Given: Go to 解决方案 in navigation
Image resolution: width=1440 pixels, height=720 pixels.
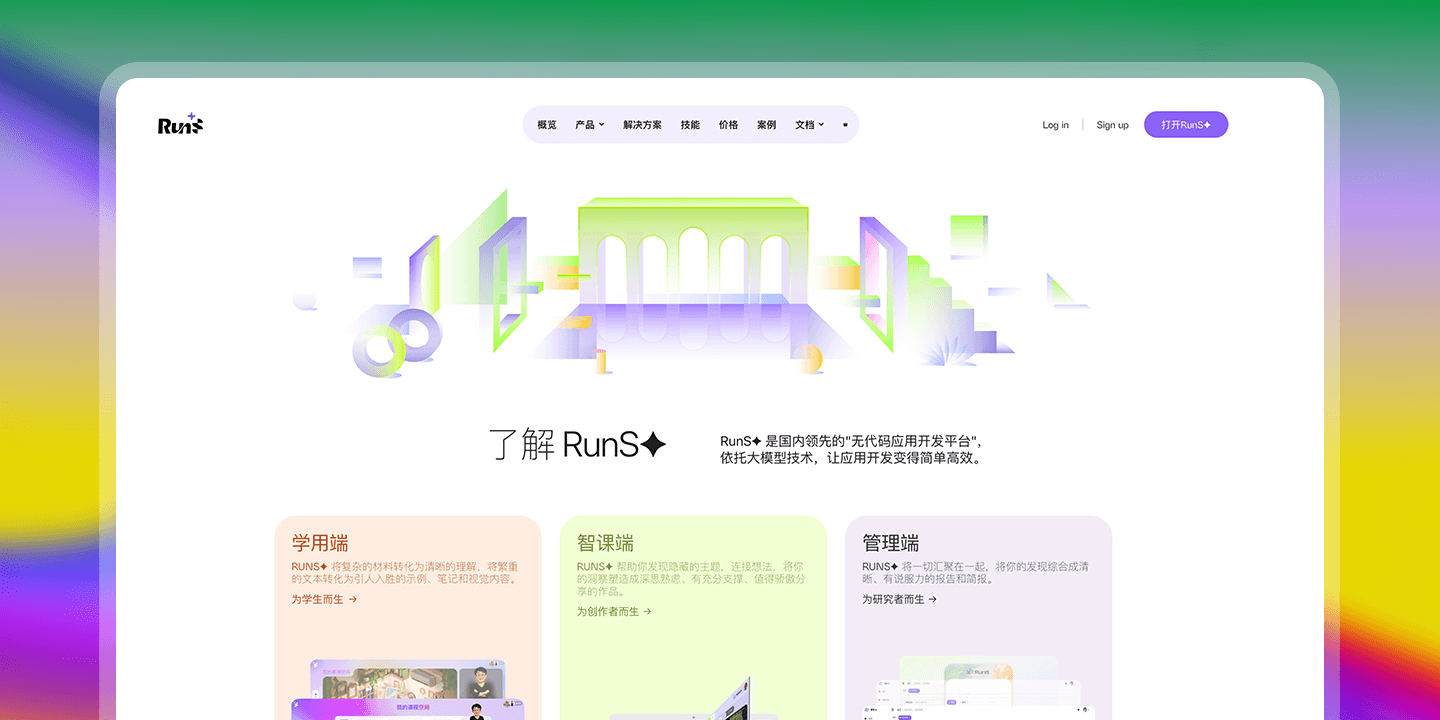Looking at the screenshot, I should pyautogui.click(x=642, y=125).
